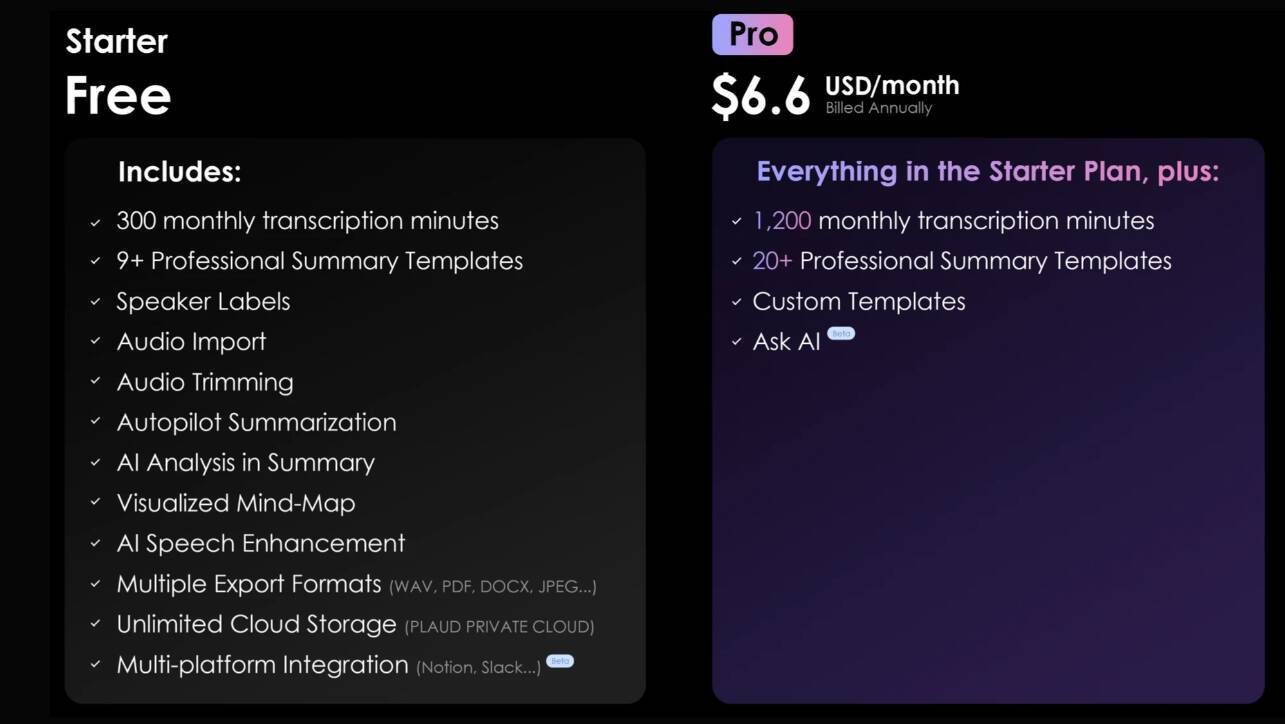1285x724 pixels.
Task: Click the Free price label
Action: click(118, 96)
